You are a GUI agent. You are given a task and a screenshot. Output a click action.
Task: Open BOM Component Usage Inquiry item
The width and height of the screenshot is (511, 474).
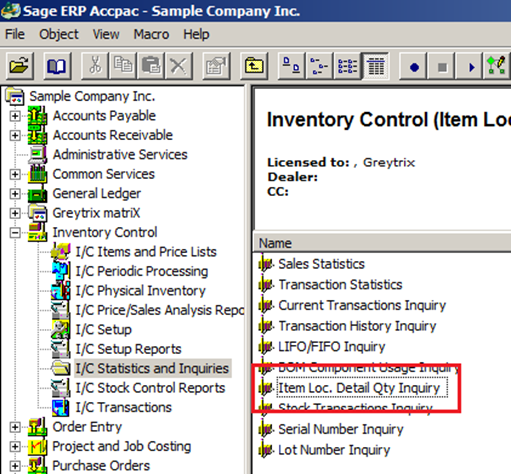pyautogui.click(x=369, y=367)
